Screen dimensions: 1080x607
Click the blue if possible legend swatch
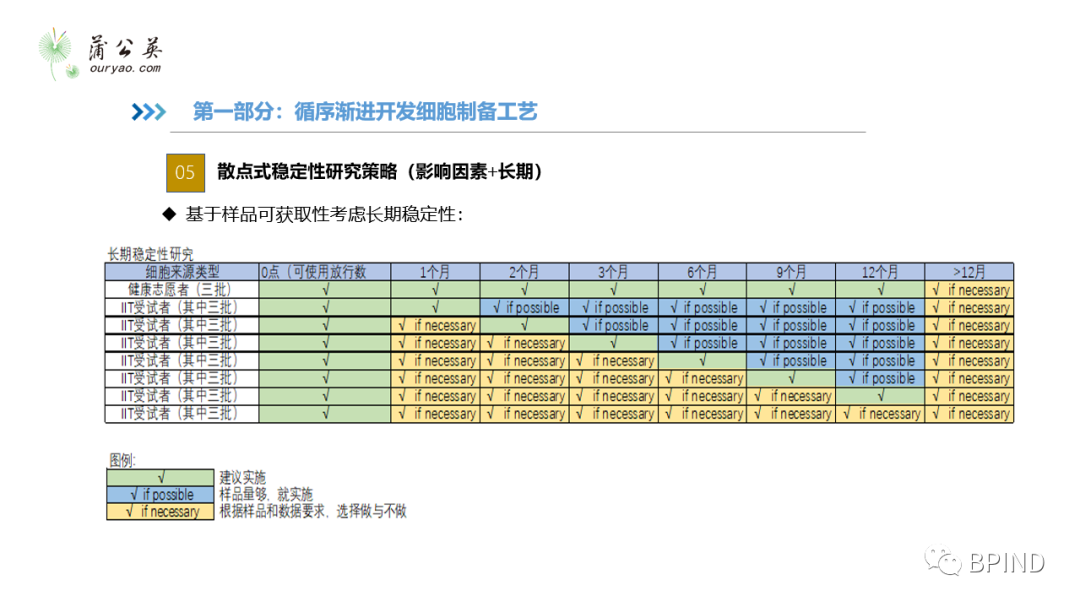click(160, 494)
